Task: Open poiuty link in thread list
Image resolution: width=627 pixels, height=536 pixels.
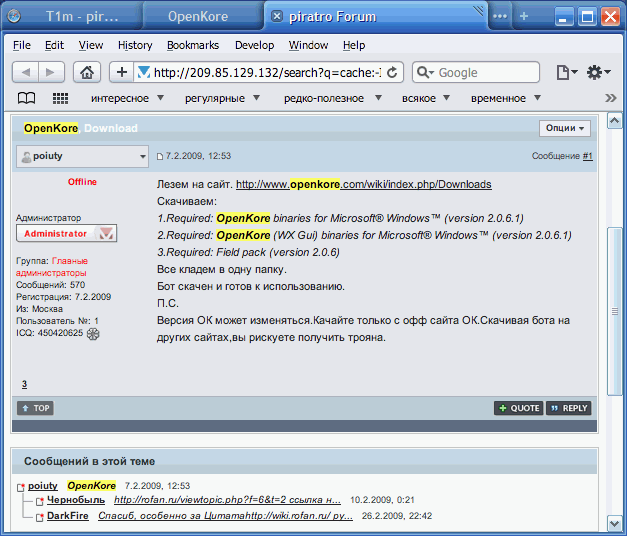Action: [x=43, y=486]
